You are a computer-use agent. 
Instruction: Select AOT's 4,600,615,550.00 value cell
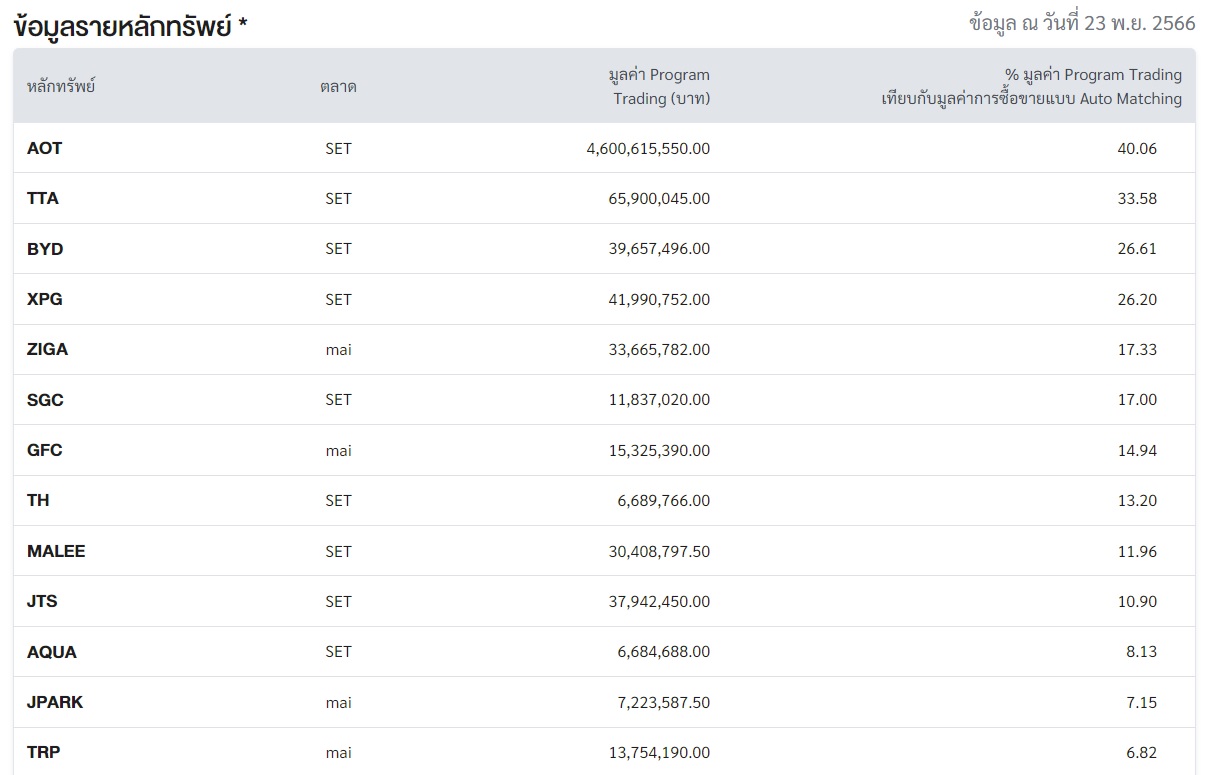click(648, 148)
